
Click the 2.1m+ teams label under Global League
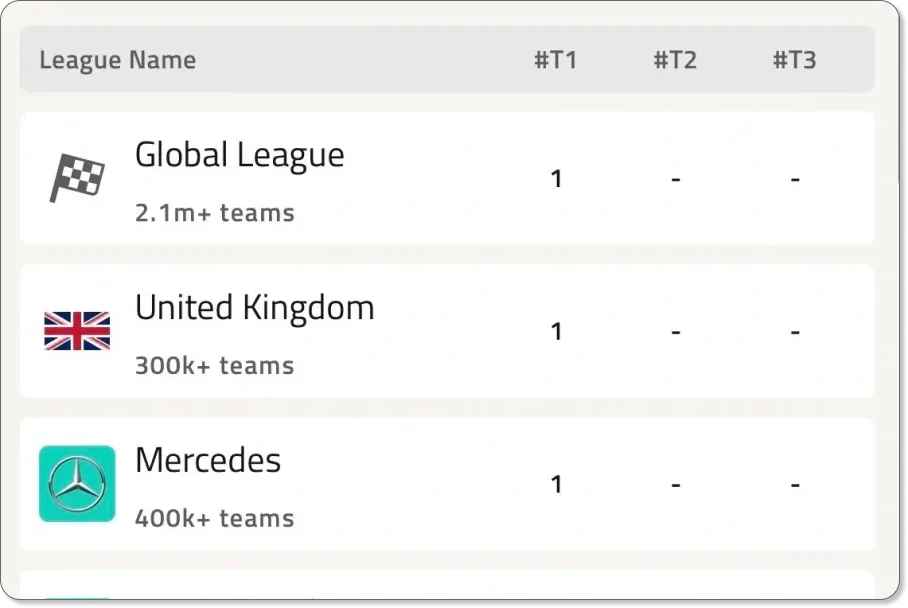[x=214, y=212]
